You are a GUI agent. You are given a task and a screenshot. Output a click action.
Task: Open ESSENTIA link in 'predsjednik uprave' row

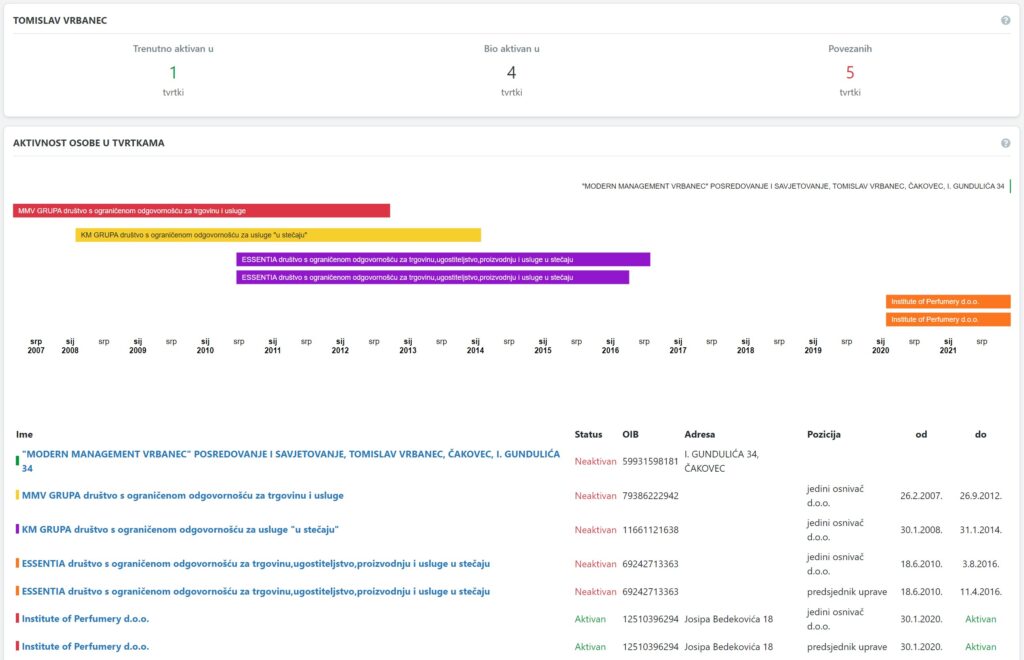click(255, 591)
